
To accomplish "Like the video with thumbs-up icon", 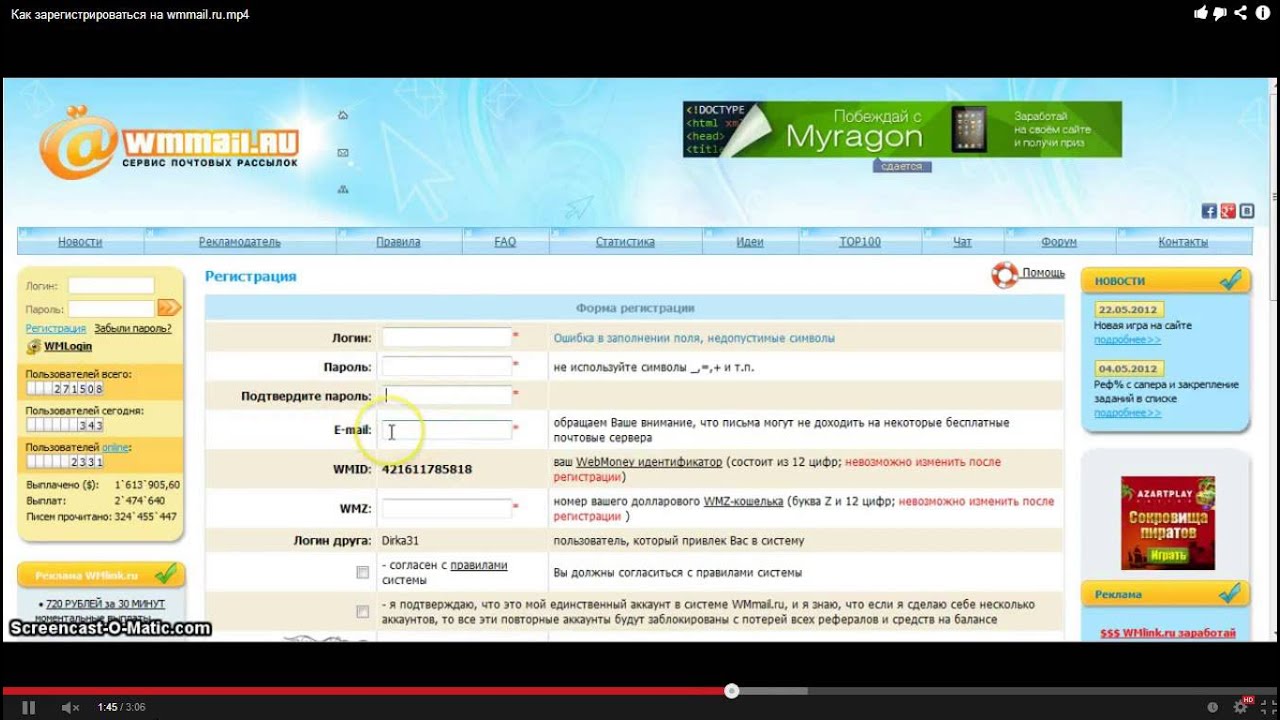I will [x=1201, y=13].
